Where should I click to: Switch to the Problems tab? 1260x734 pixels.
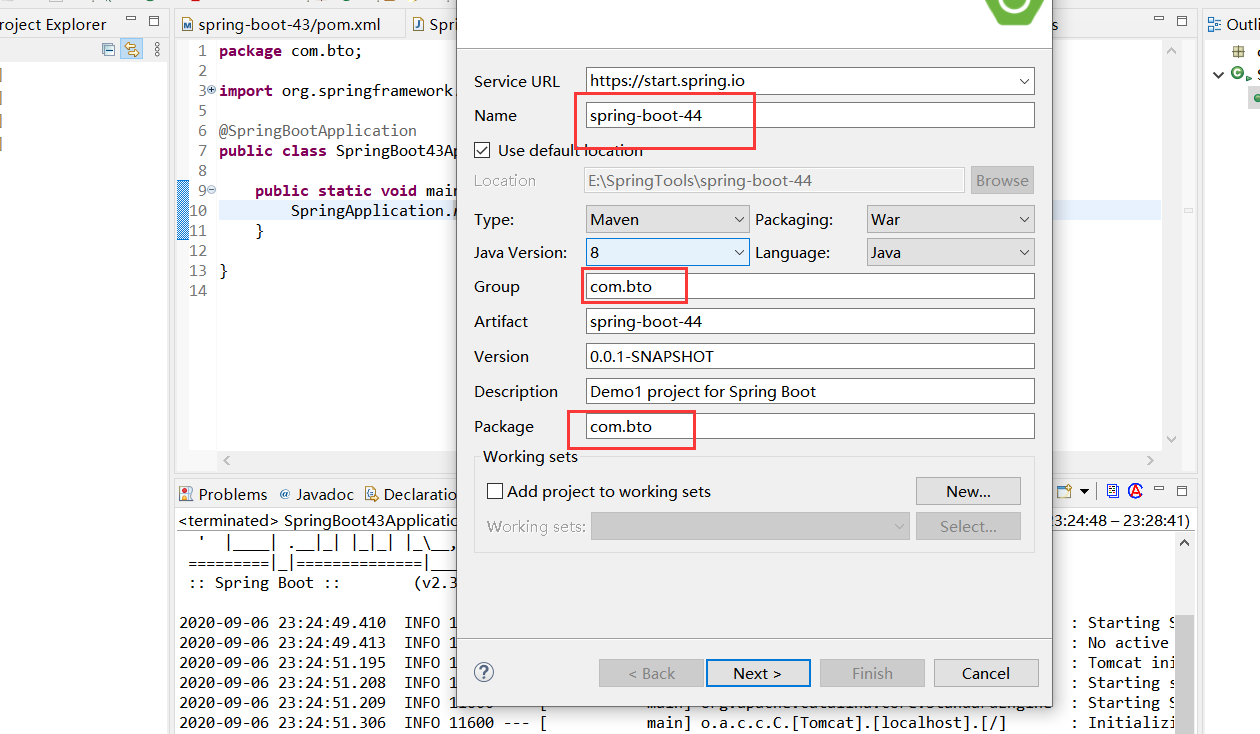coord(224,494)
